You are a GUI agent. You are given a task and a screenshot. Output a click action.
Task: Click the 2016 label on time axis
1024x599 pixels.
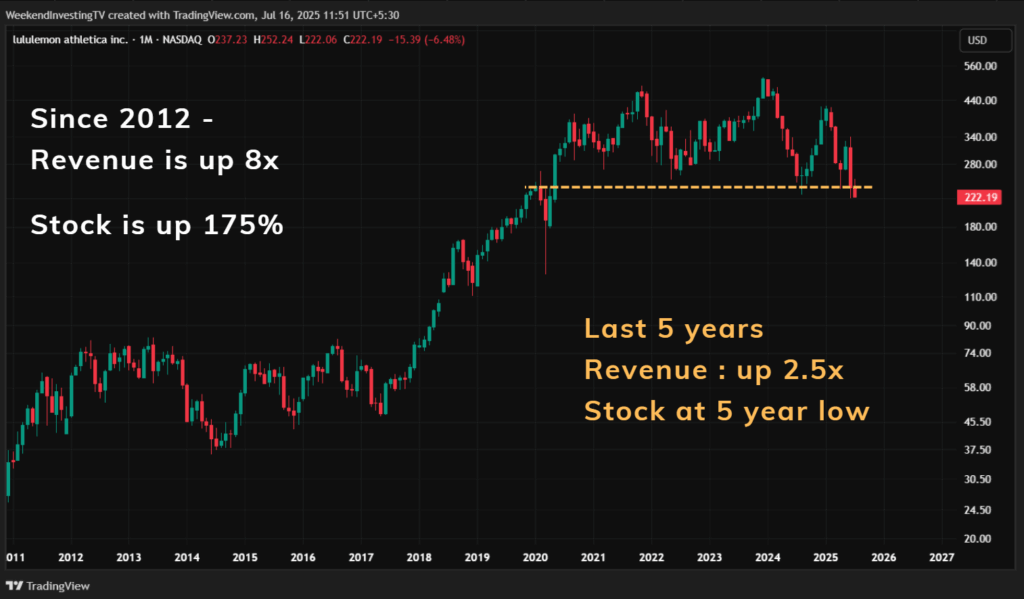[303, 557]
